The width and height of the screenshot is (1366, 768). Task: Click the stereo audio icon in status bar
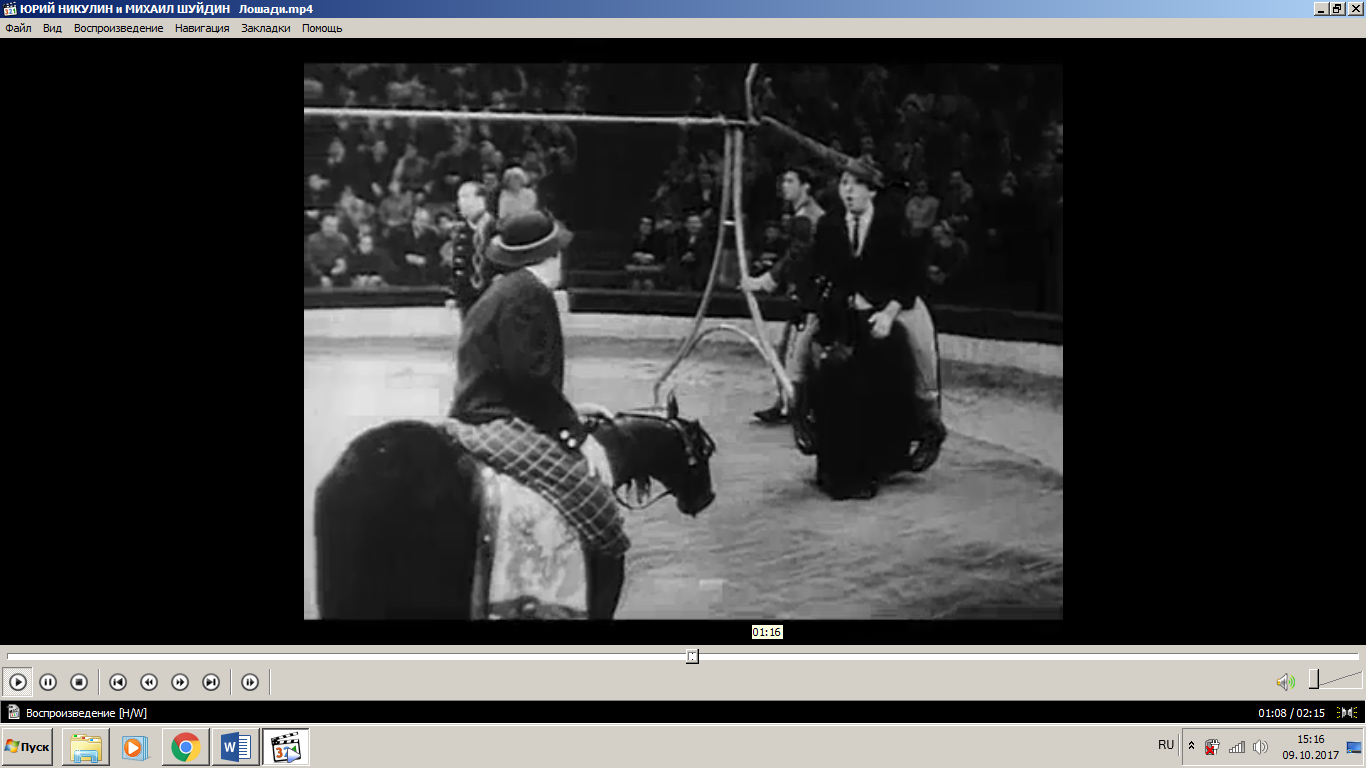[1346, 713]
